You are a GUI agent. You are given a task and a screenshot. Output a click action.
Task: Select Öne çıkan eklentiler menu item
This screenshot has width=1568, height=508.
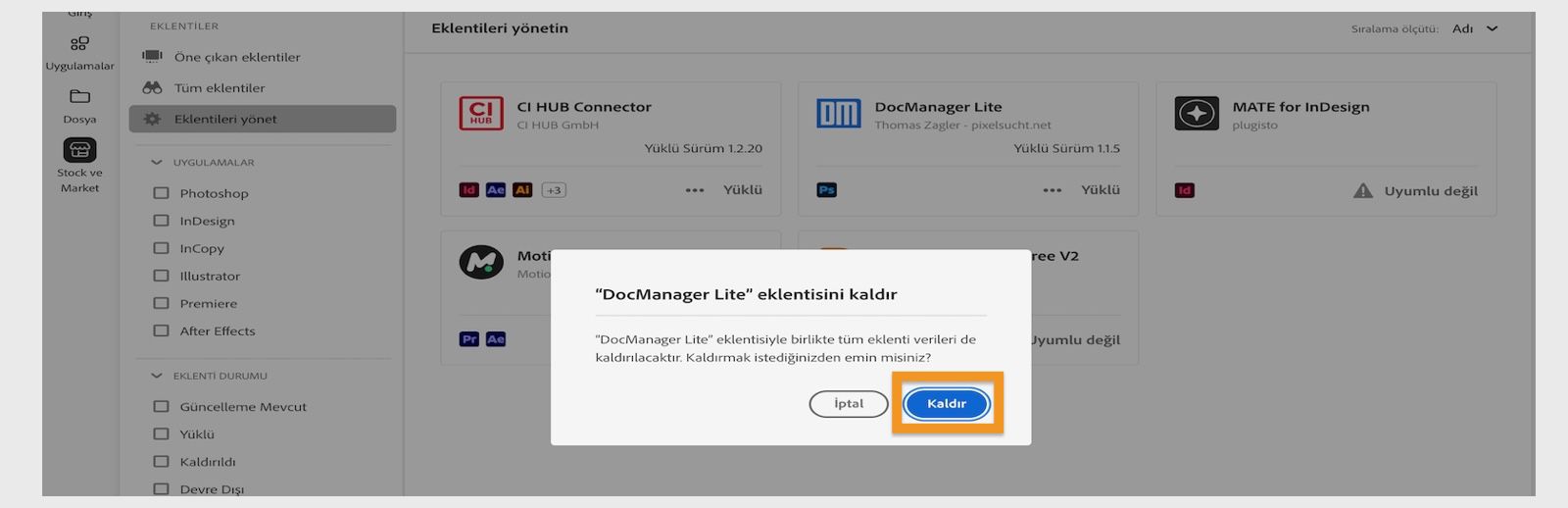(237, 57)
